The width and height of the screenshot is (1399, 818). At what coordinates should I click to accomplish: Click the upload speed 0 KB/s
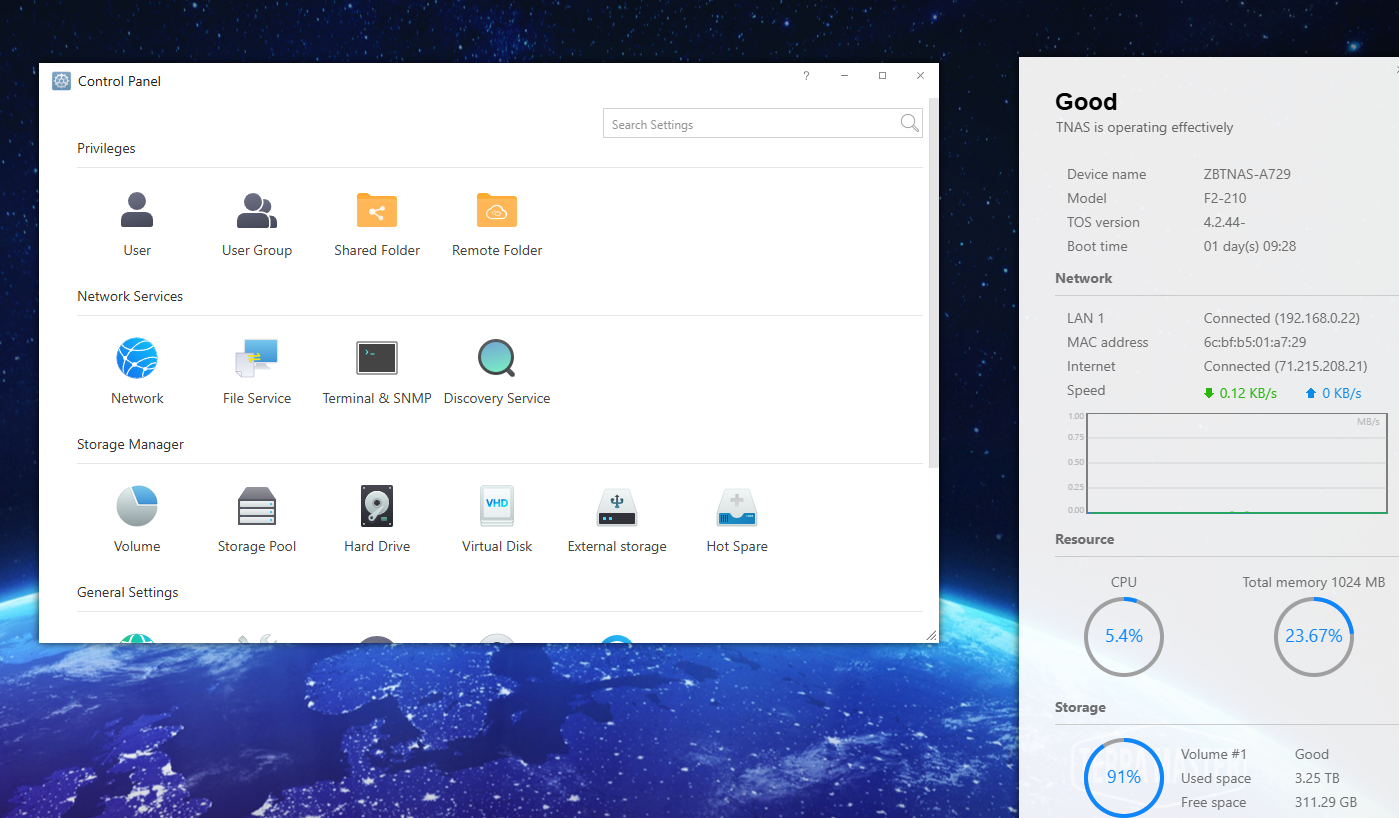[1334, 393]
